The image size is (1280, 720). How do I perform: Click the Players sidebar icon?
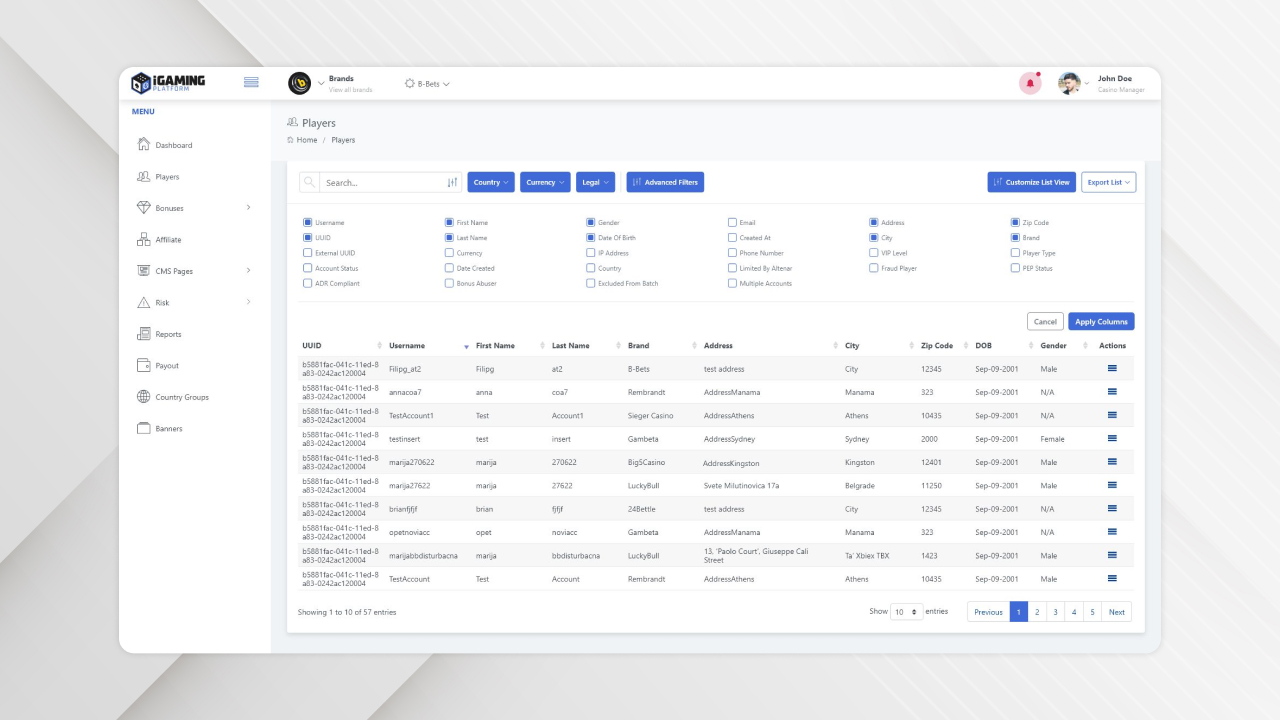143,176
